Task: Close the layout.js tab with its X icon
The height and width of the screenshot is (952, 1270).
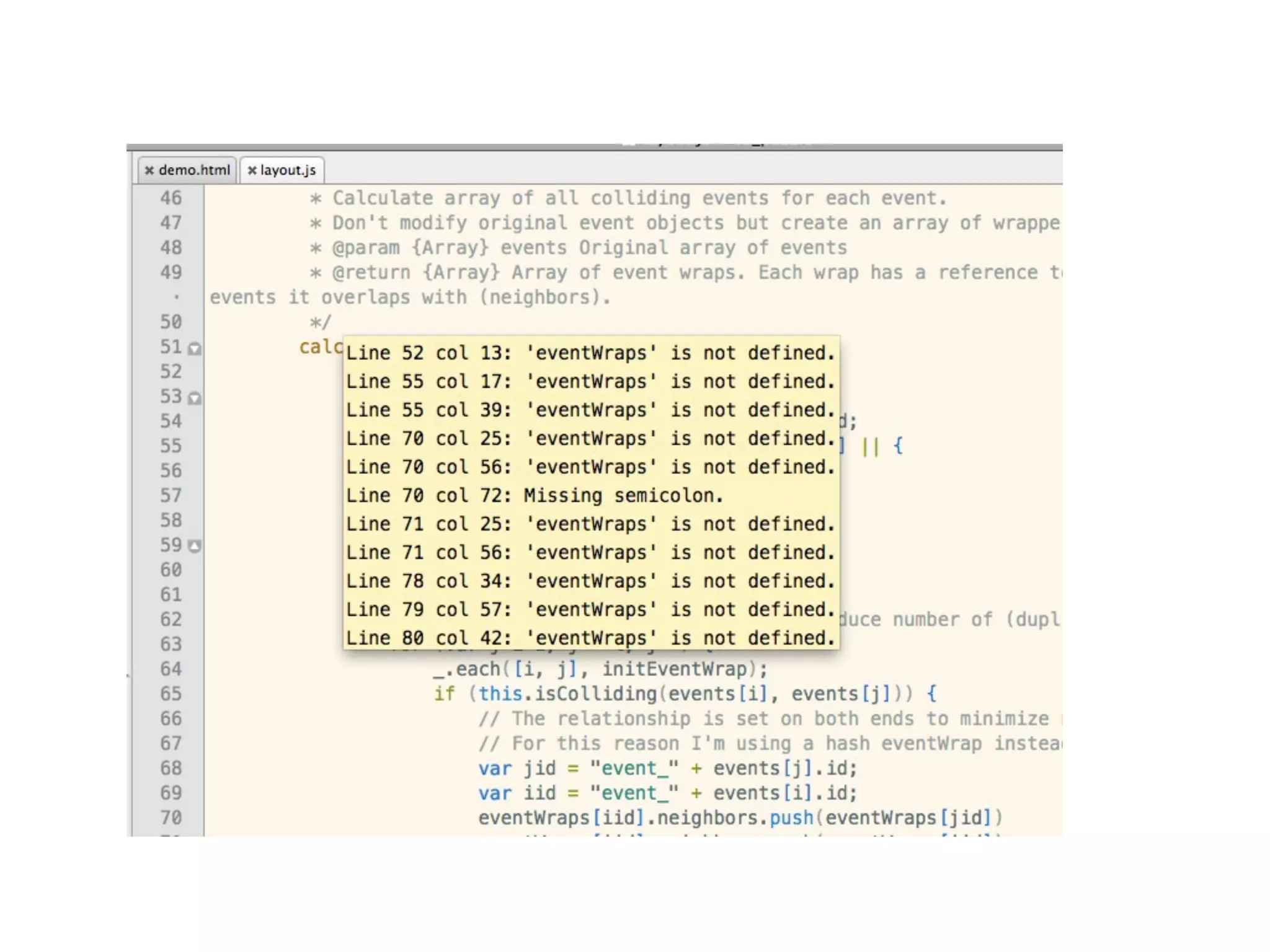Action: pos(252,170)
